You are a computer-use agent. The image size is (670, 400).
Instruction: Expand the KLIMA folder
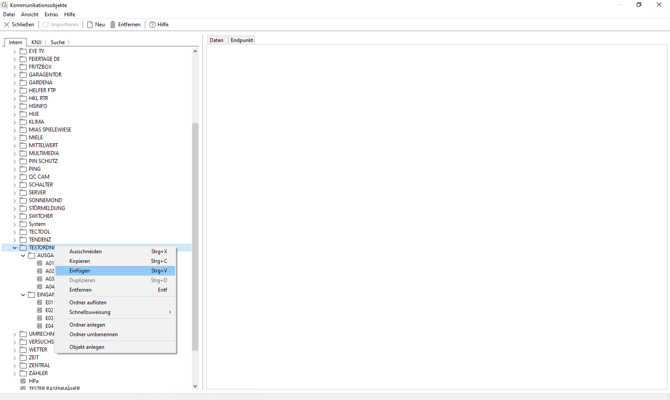[15, 122]
